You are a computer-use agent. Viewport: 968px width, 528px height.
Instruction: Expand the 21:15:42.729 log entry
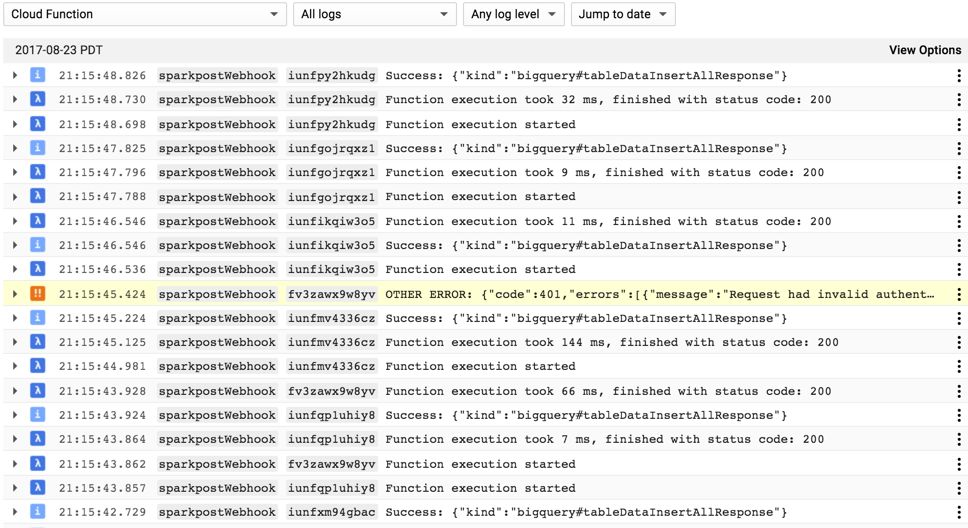coord(15,512)
